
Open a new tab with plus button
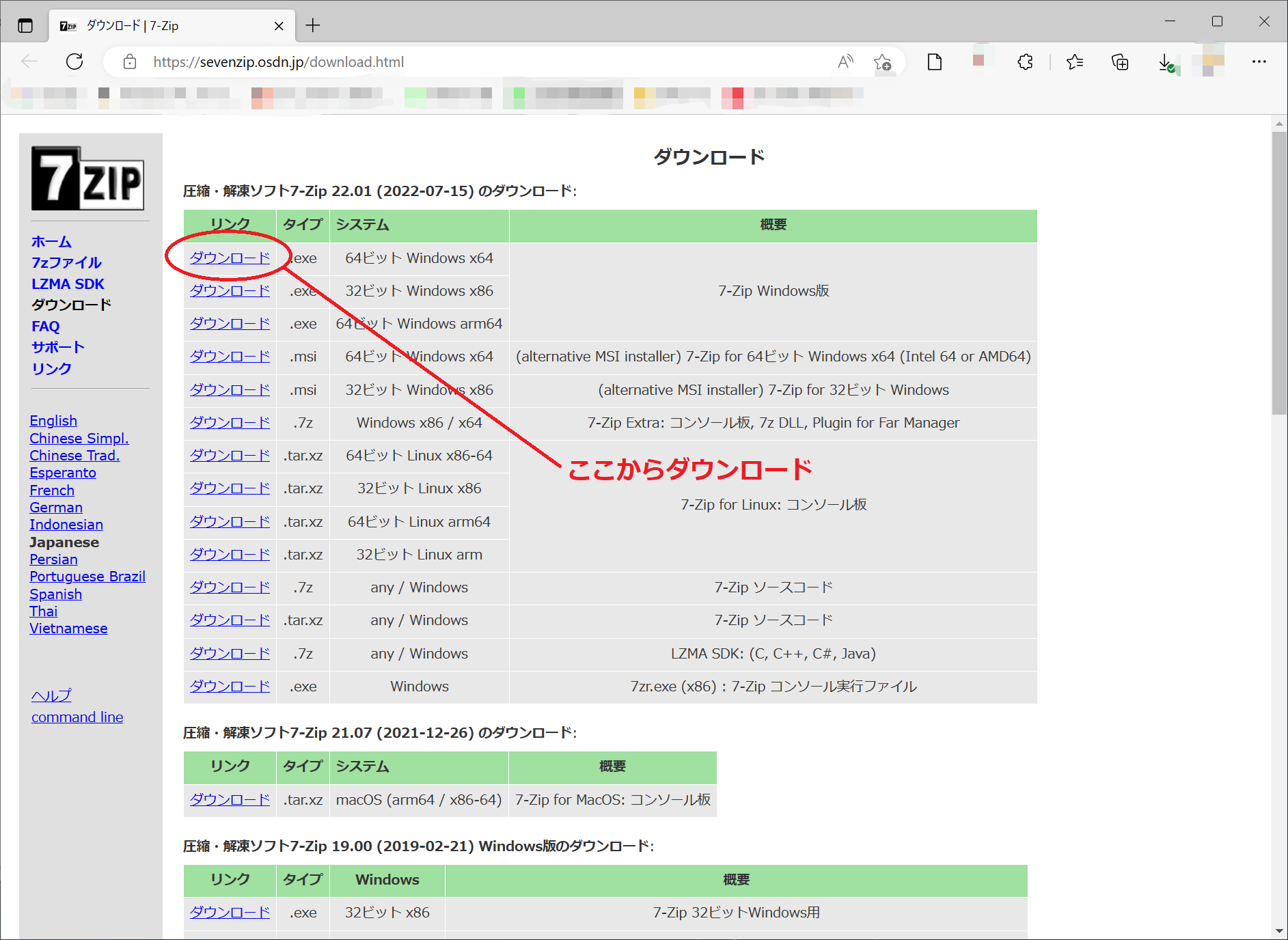pos(313,25)
